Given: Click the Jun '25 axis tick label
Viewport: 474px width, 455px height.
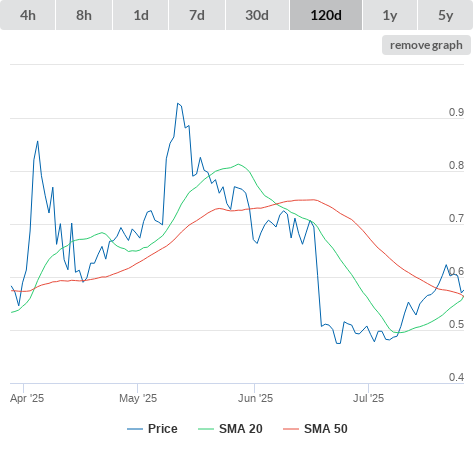Looking at the screenshot, I should pyautogui.click(x=255, y=398).
